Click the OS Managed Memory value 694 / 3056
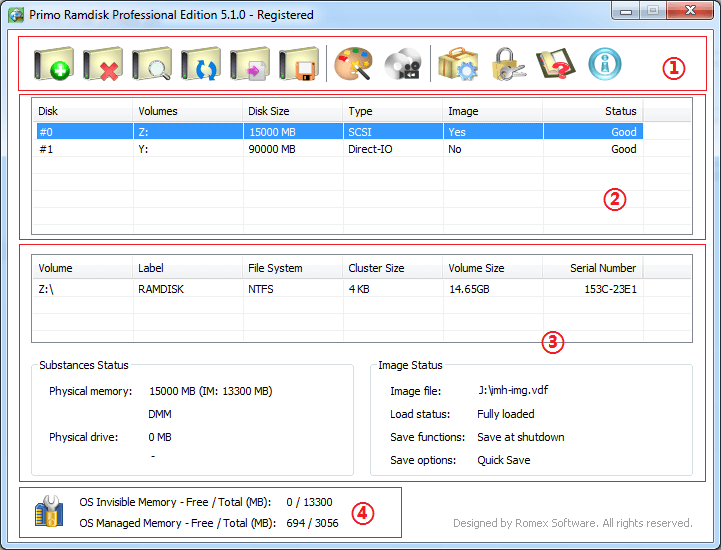This screenshot has width=721, height=550. point(312,523)
